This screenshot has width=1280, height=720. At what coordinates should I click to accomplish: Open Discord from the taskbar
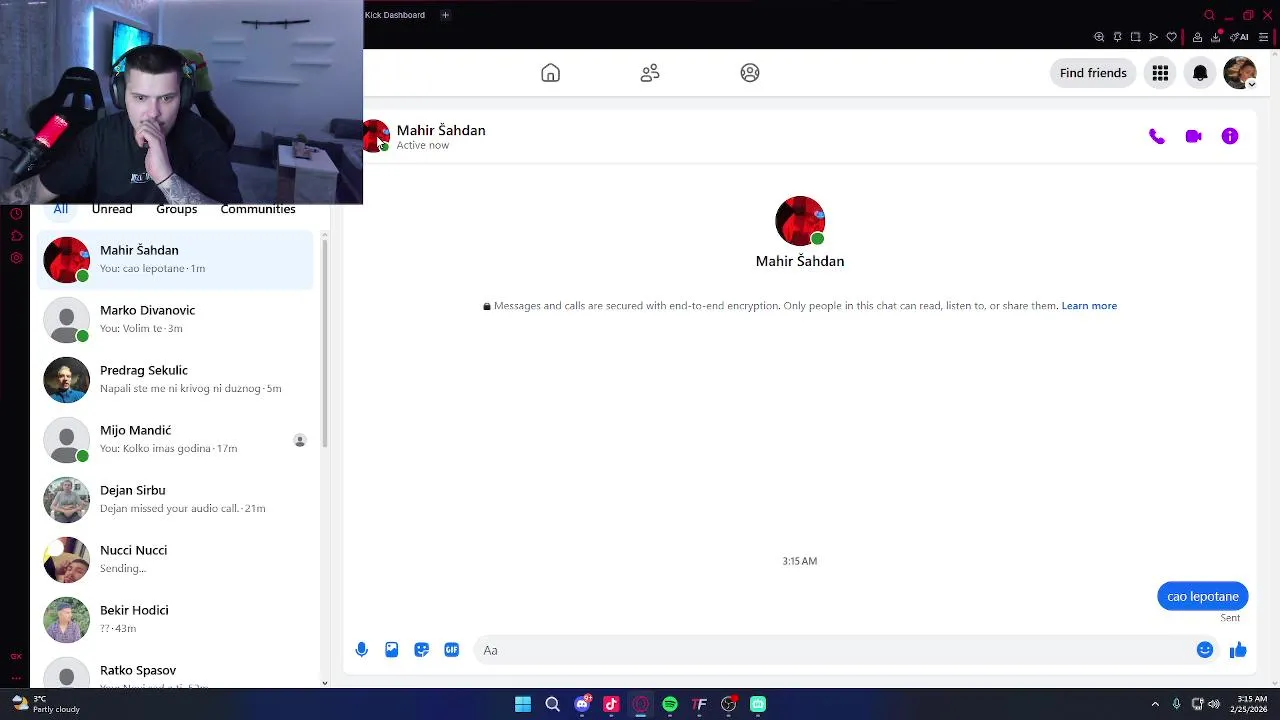click(x=582, y=704)
